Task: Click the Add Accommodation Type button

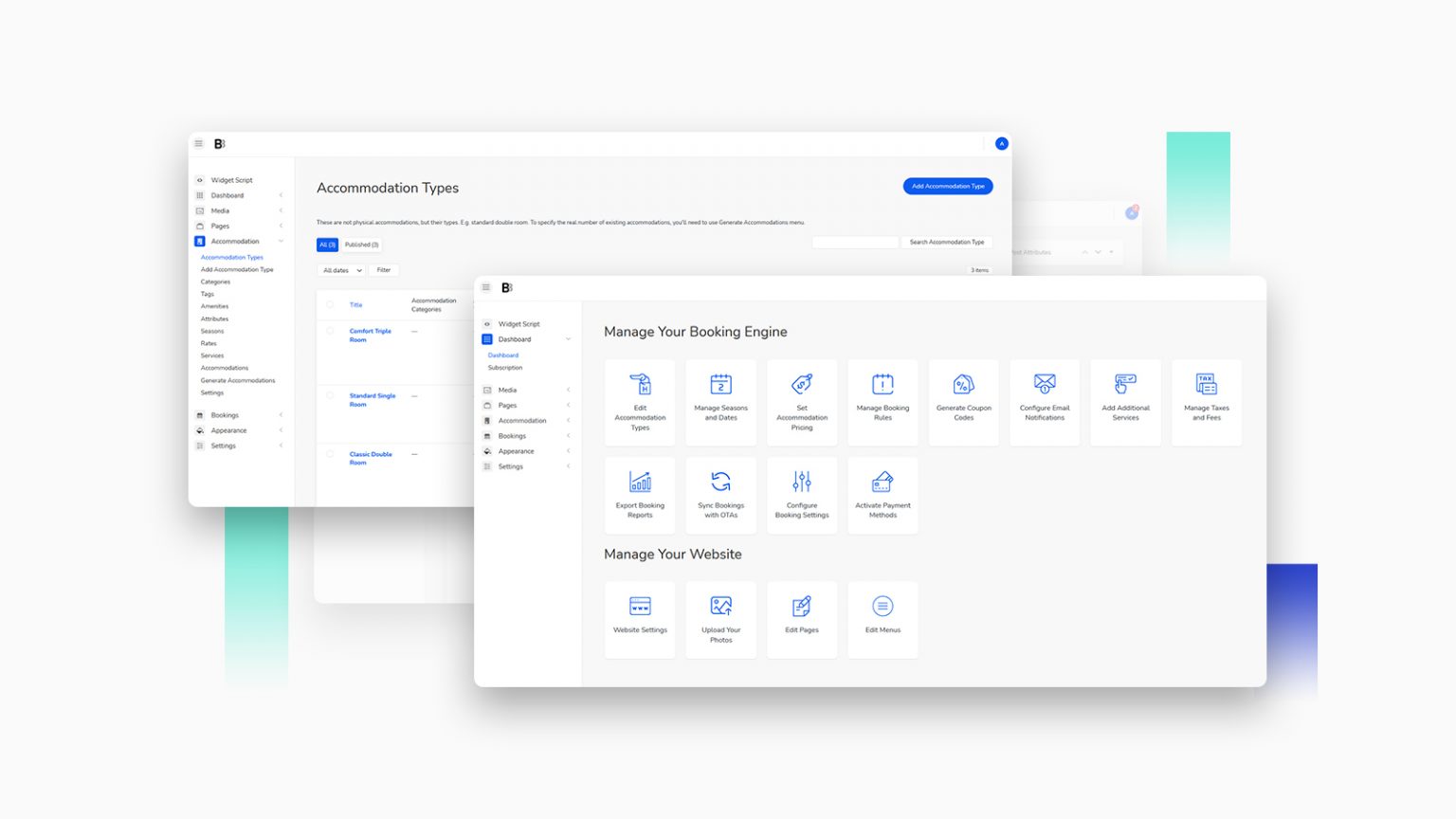Action: click(x=948, y=186)
